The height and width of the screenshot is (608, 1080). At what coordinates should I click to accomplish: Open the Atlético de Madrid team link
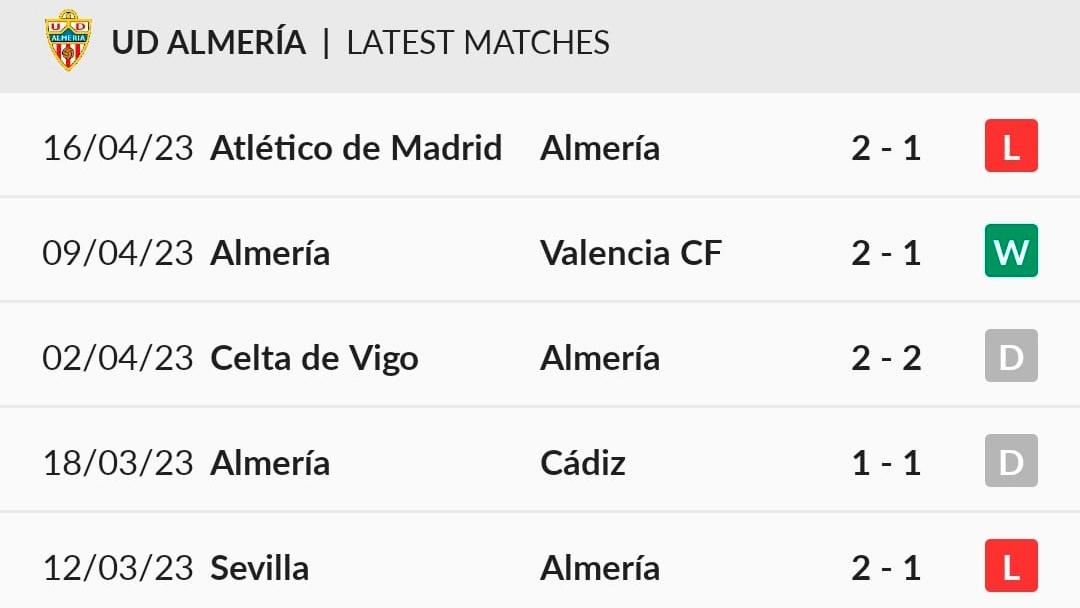tap(356, 148)
